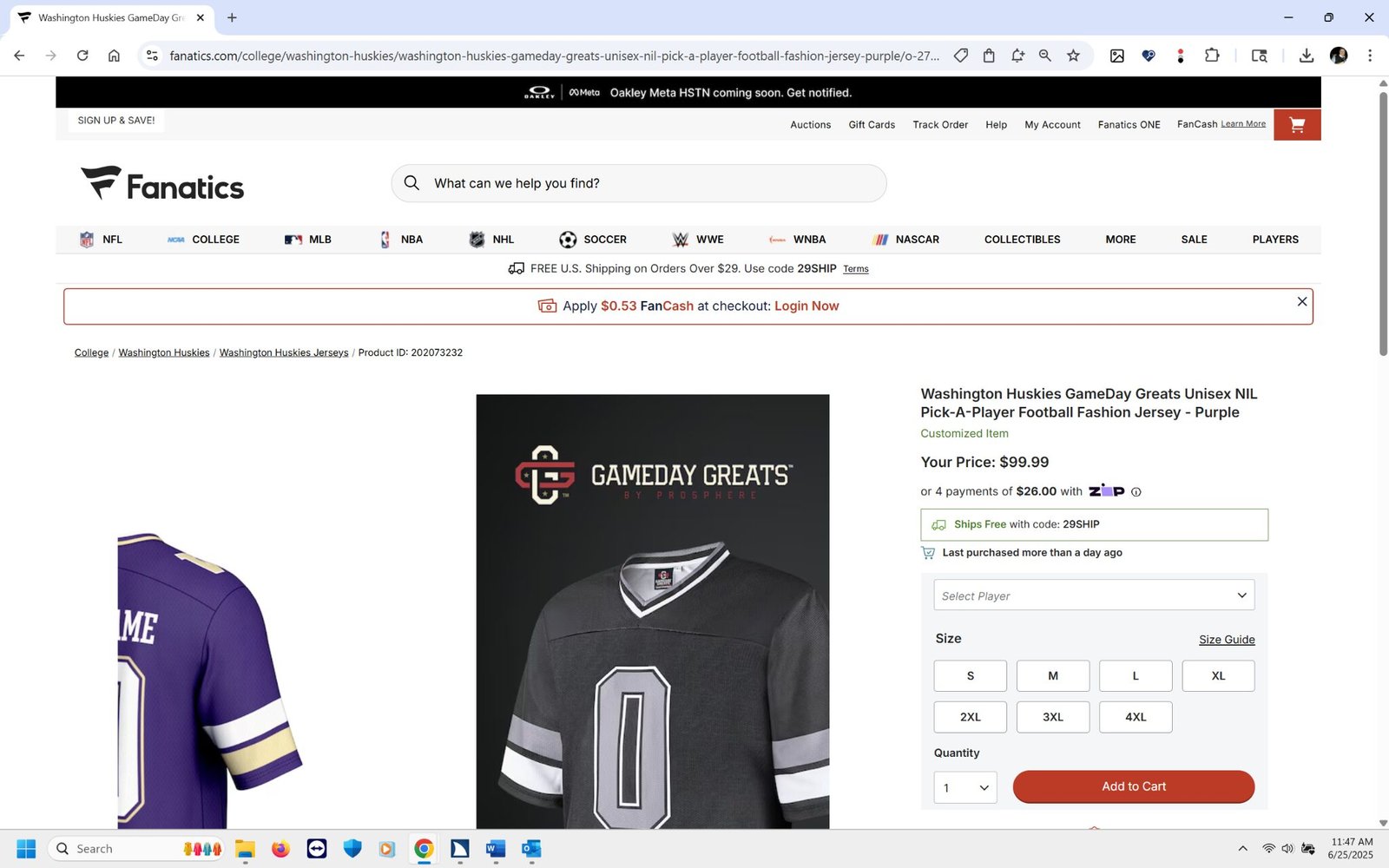
Task: Click the Chrome profile avatar
Action: [x=1339, y=56]
